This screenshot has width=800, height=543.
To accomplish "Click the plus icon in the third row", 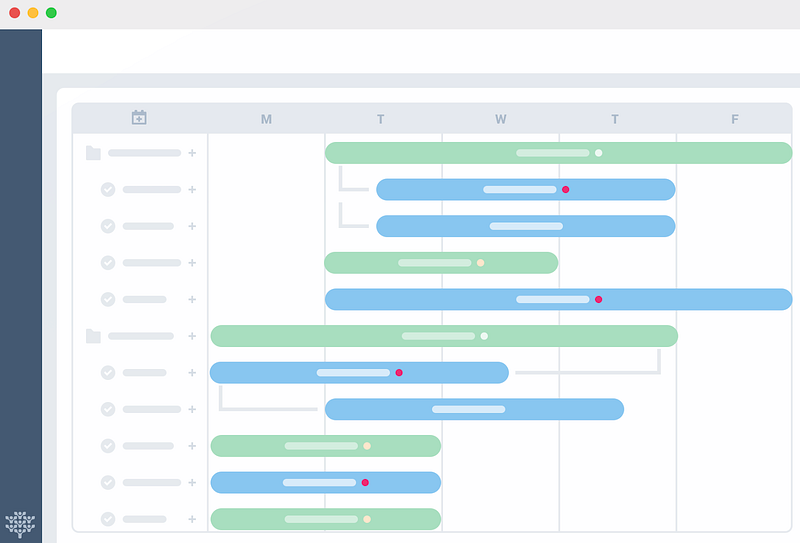I will click(192, 226).
